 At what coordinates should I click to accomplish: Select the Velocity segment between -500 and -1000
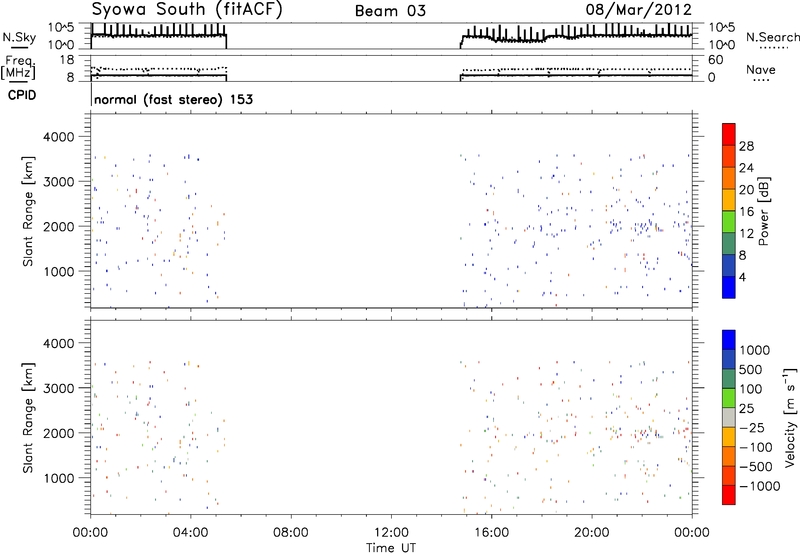729,475
